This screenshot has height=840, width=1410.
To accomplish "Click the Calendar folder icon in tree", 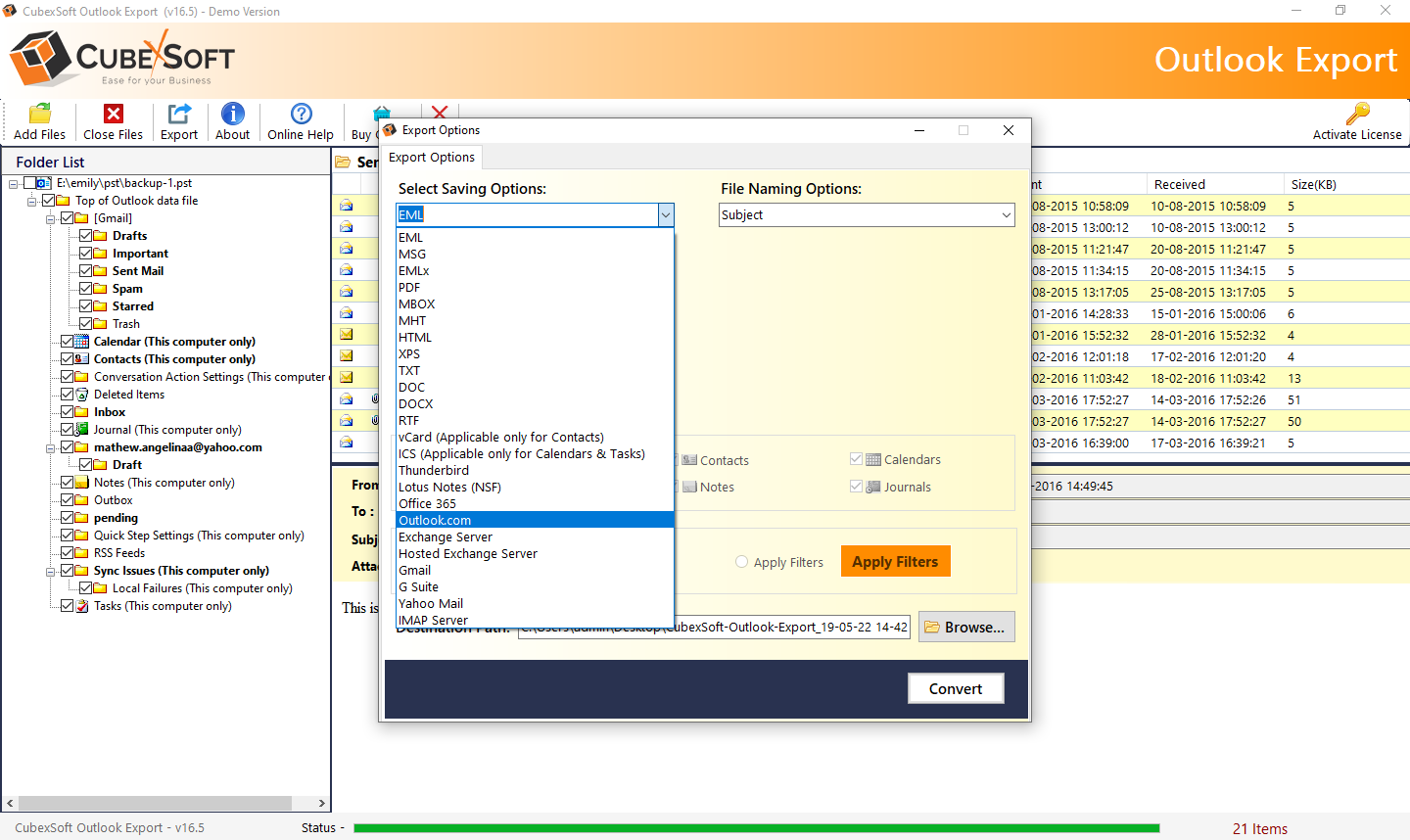I will pos(82,342).
